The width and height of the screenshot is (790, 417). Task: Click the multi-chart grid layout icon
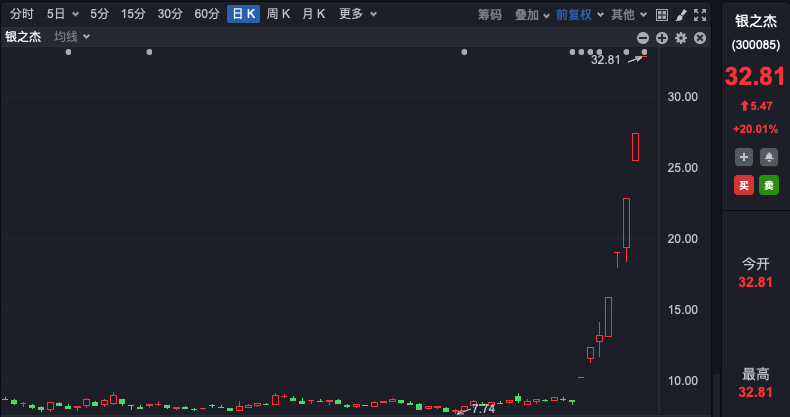(662, 15)
